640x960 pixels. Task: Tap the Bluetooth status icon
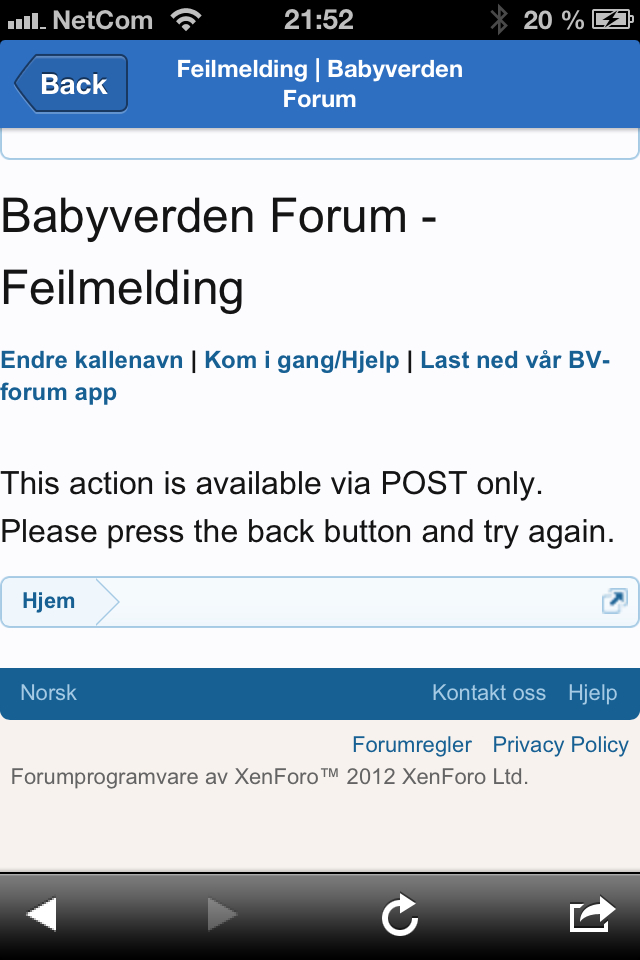point(499,19)
